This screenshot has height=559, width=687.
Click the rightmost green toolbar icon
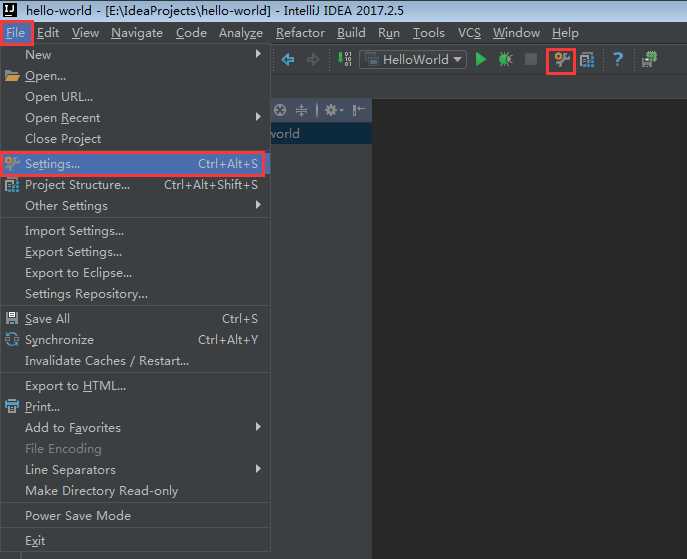tap(649, 60)
